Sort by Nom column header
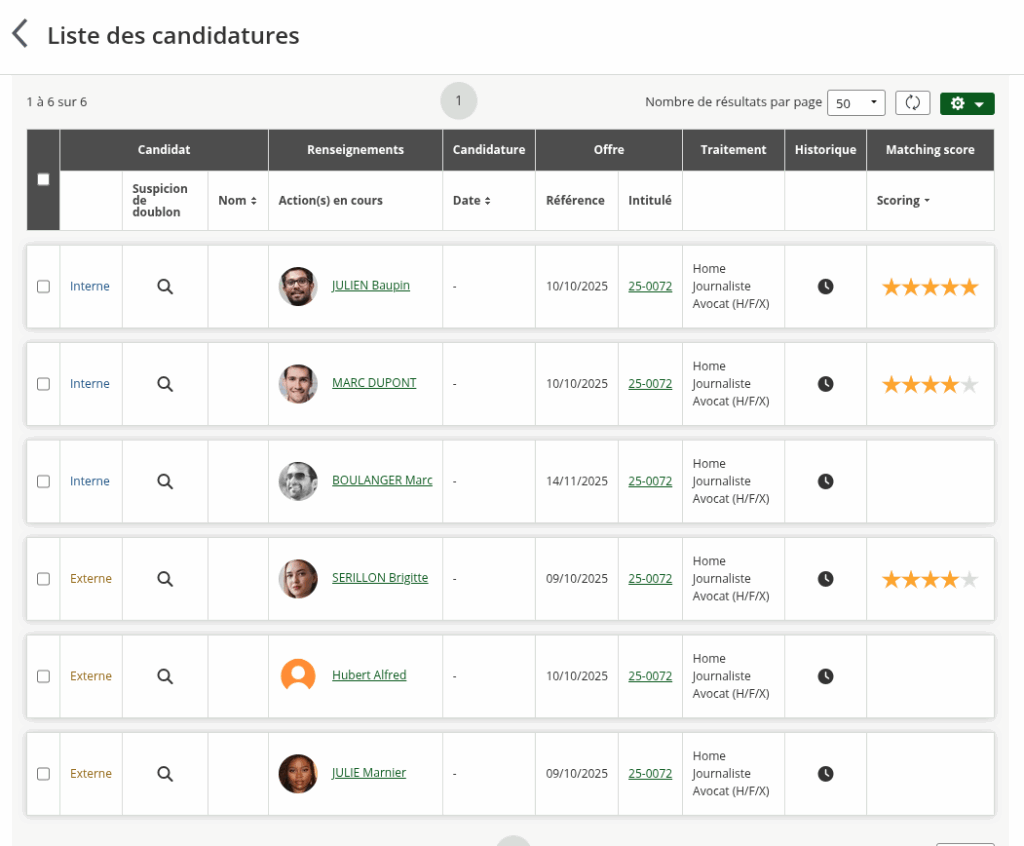Viewport: 1024px width, 846px height. click(x=237, y=201)
